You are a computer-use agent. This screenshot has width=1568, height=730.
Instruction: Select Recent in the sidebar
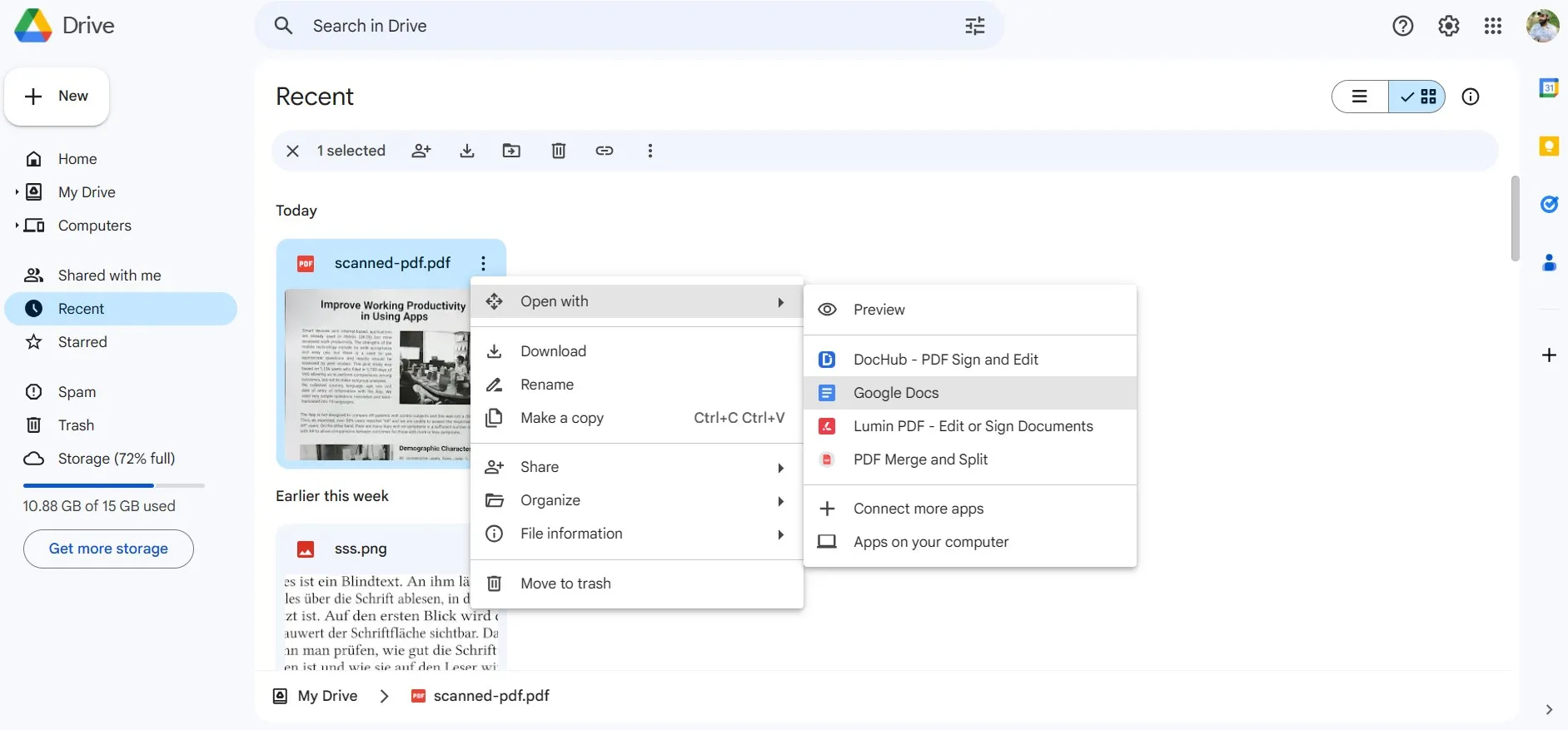(x=121, y=309)
